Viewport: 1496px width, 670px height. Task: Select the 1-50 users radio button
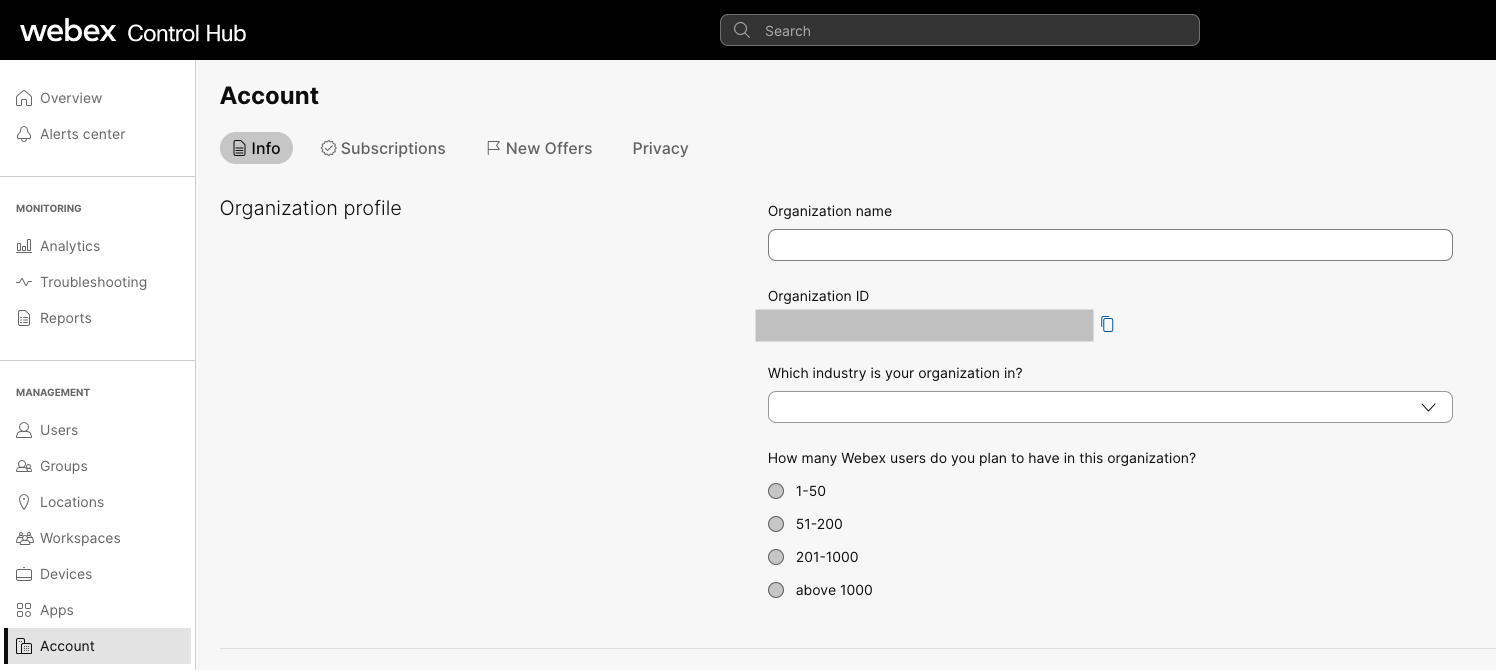point(776,491)
